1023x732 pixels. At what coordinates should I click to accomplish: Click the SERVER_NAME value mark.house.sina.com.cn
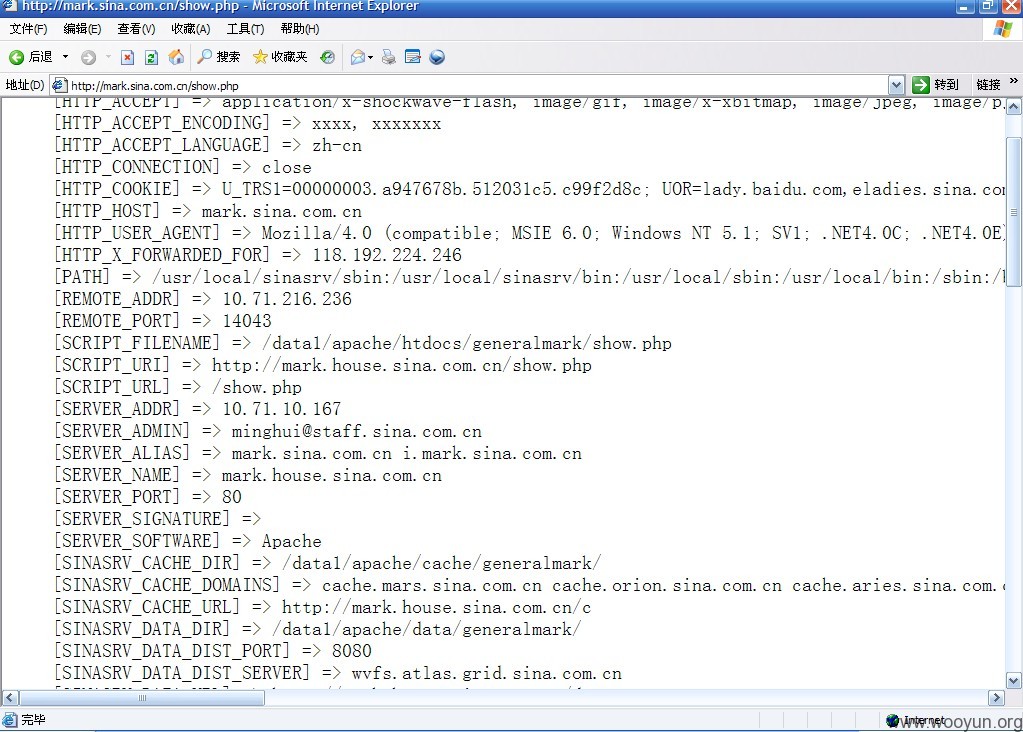(x=331, y=475)
